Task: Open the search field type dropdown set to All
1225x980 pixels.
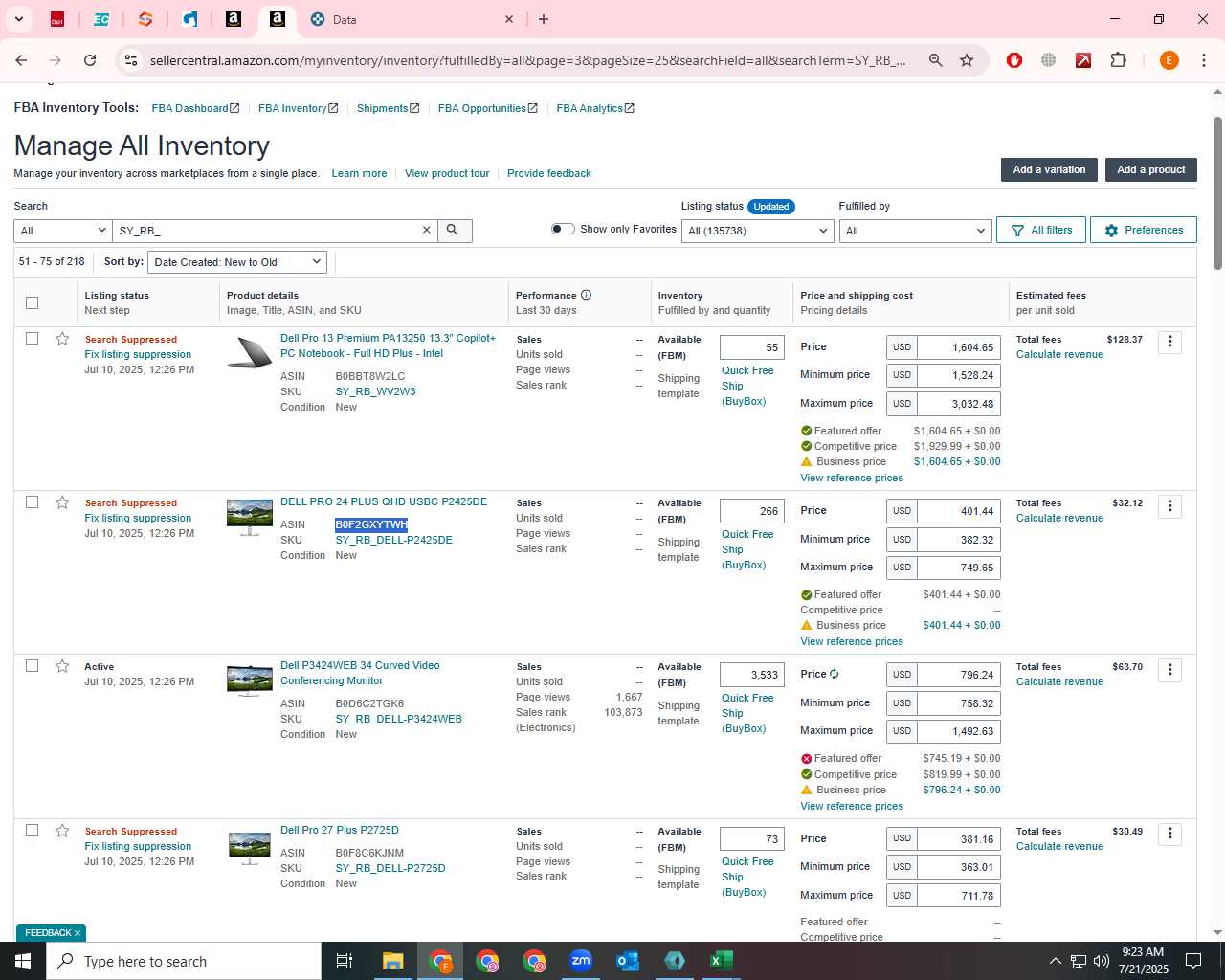Action: (63, 231)
